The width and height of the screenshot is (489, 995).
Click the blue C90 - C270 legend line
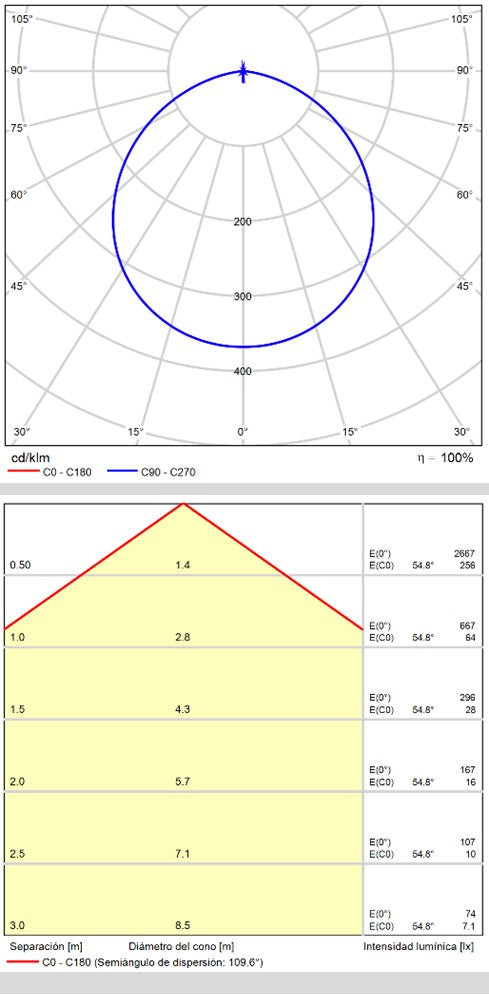tap(122, 471)
